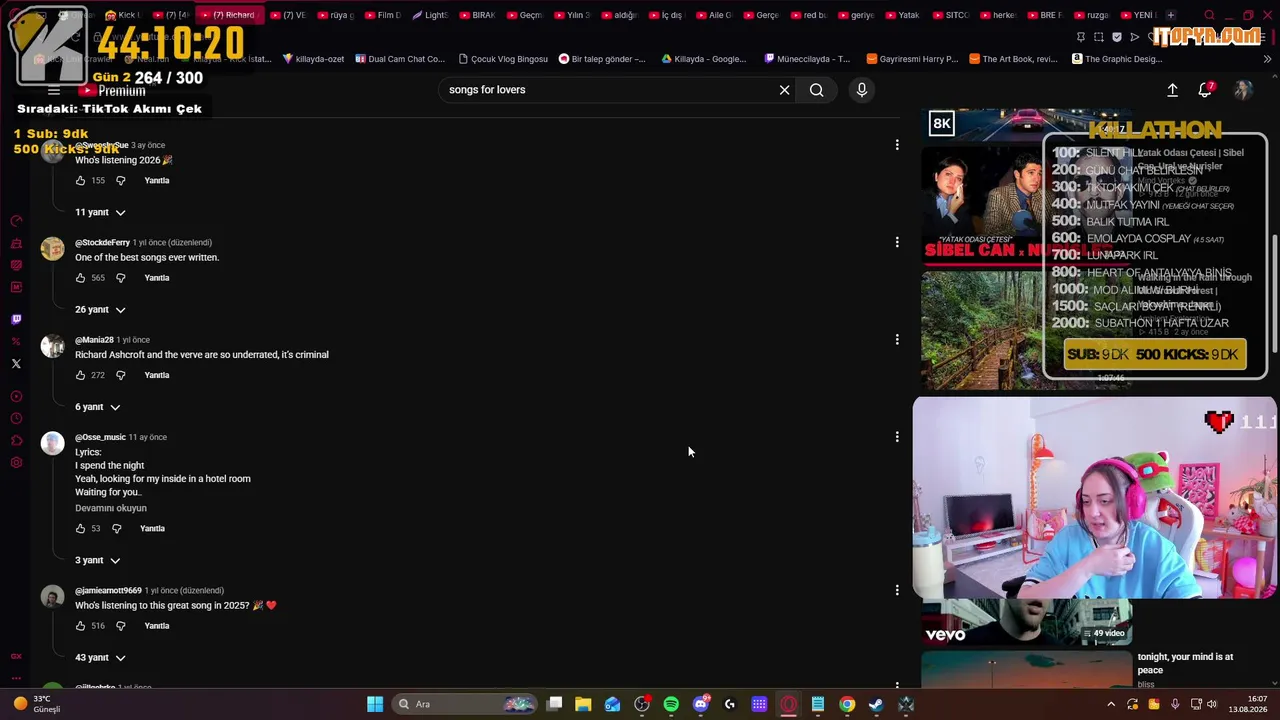Click "Devamını okuyun" to read full lyrics comment

[x=111, y=508]
